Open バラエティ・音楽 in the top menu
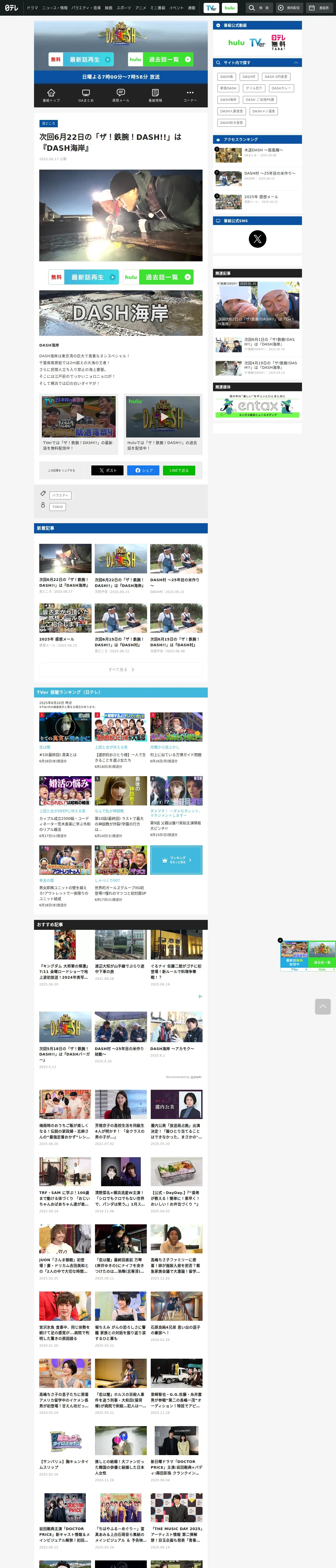 click(86, 8)
